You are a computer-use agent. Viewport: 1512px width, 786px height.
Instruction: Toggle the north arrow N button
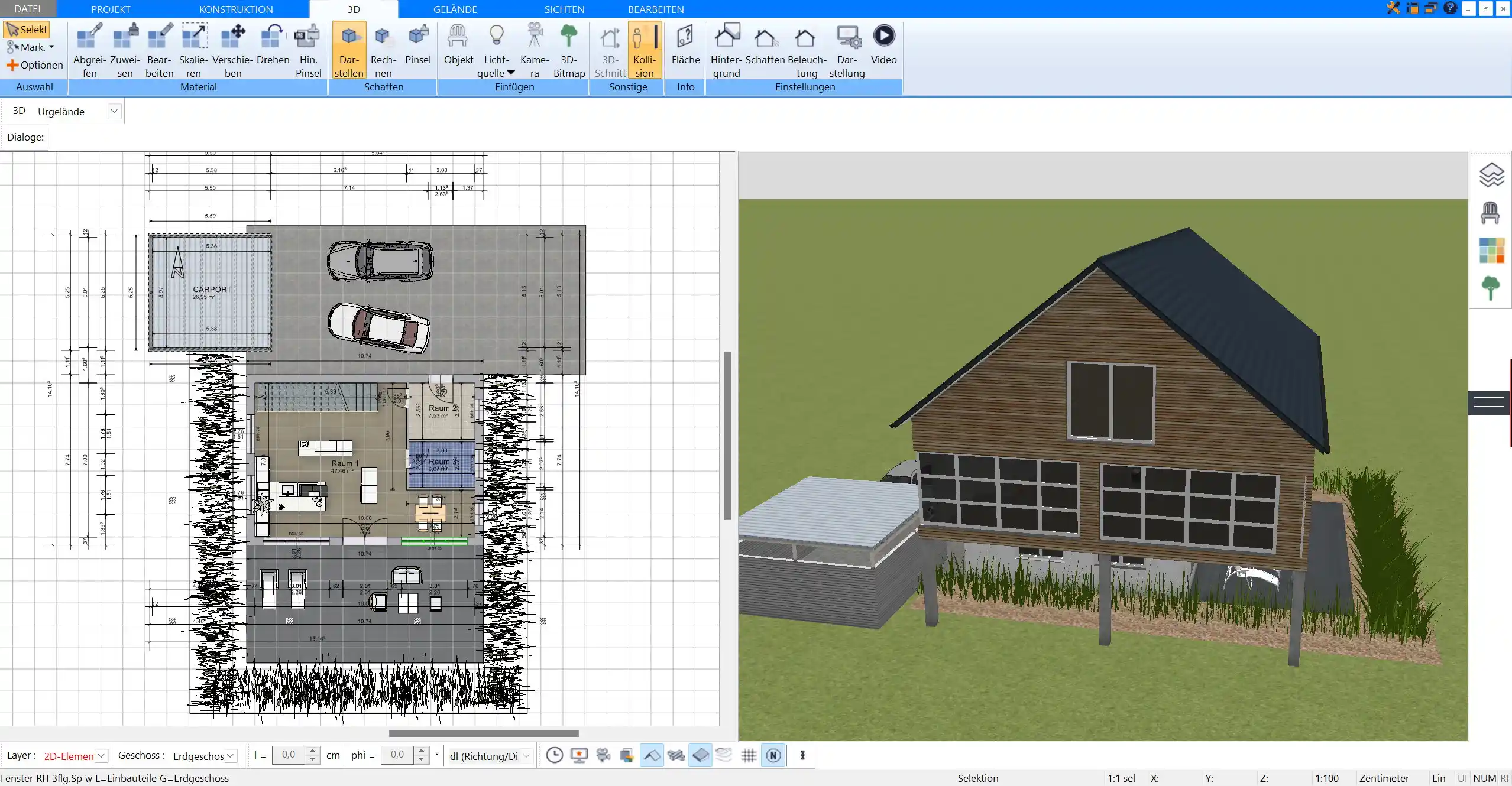773,755
